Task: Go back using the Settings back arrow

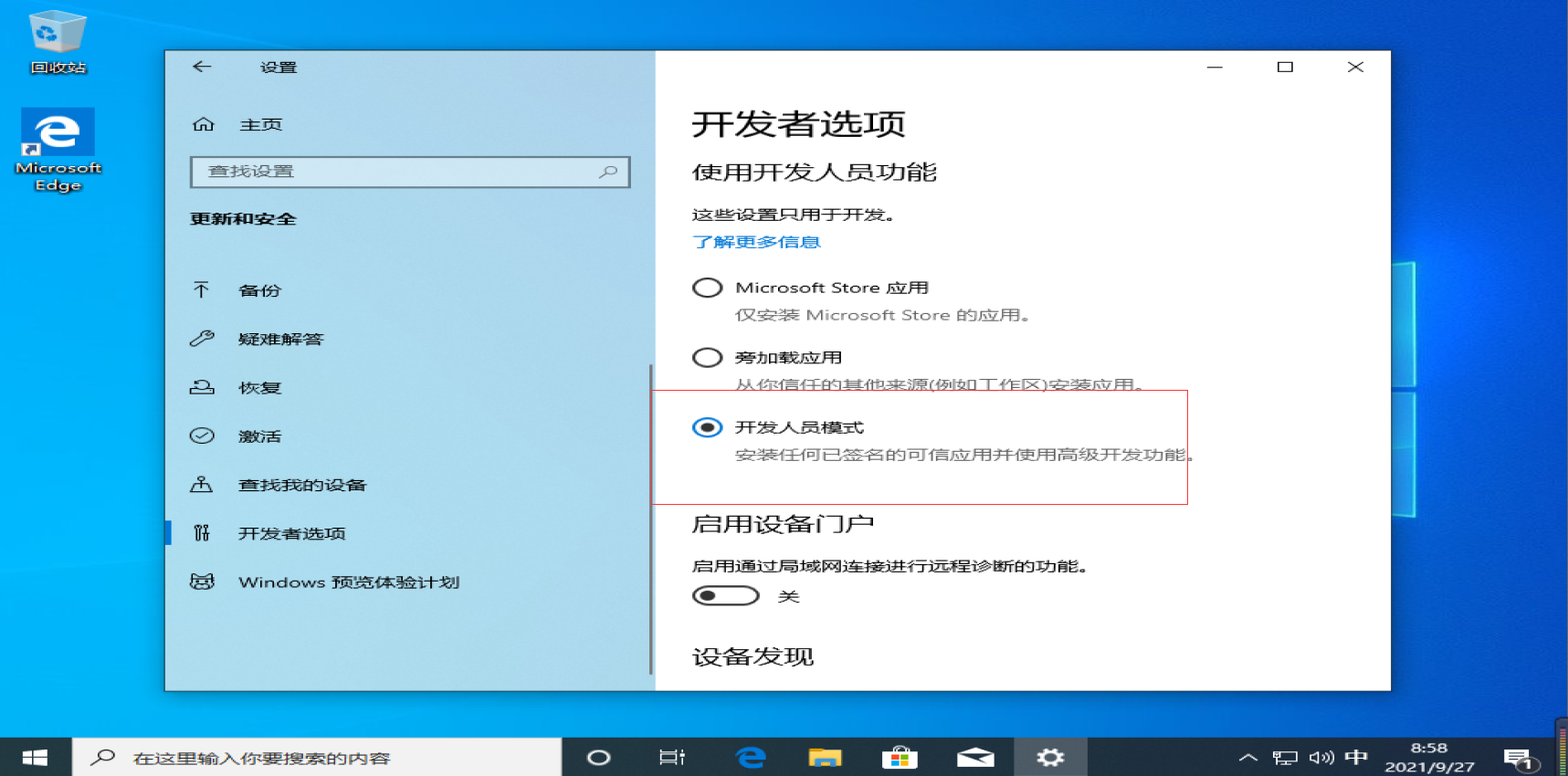Action: tap(202, 67)
